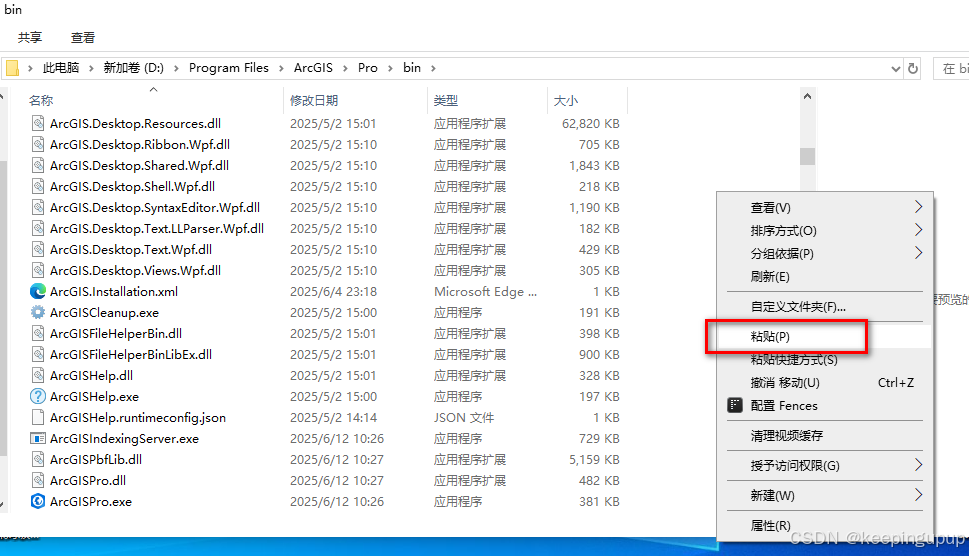
Task: Choose 自定义文件夹(F)... in context menu
Action: pyautogui.click(x=824, y=306)
